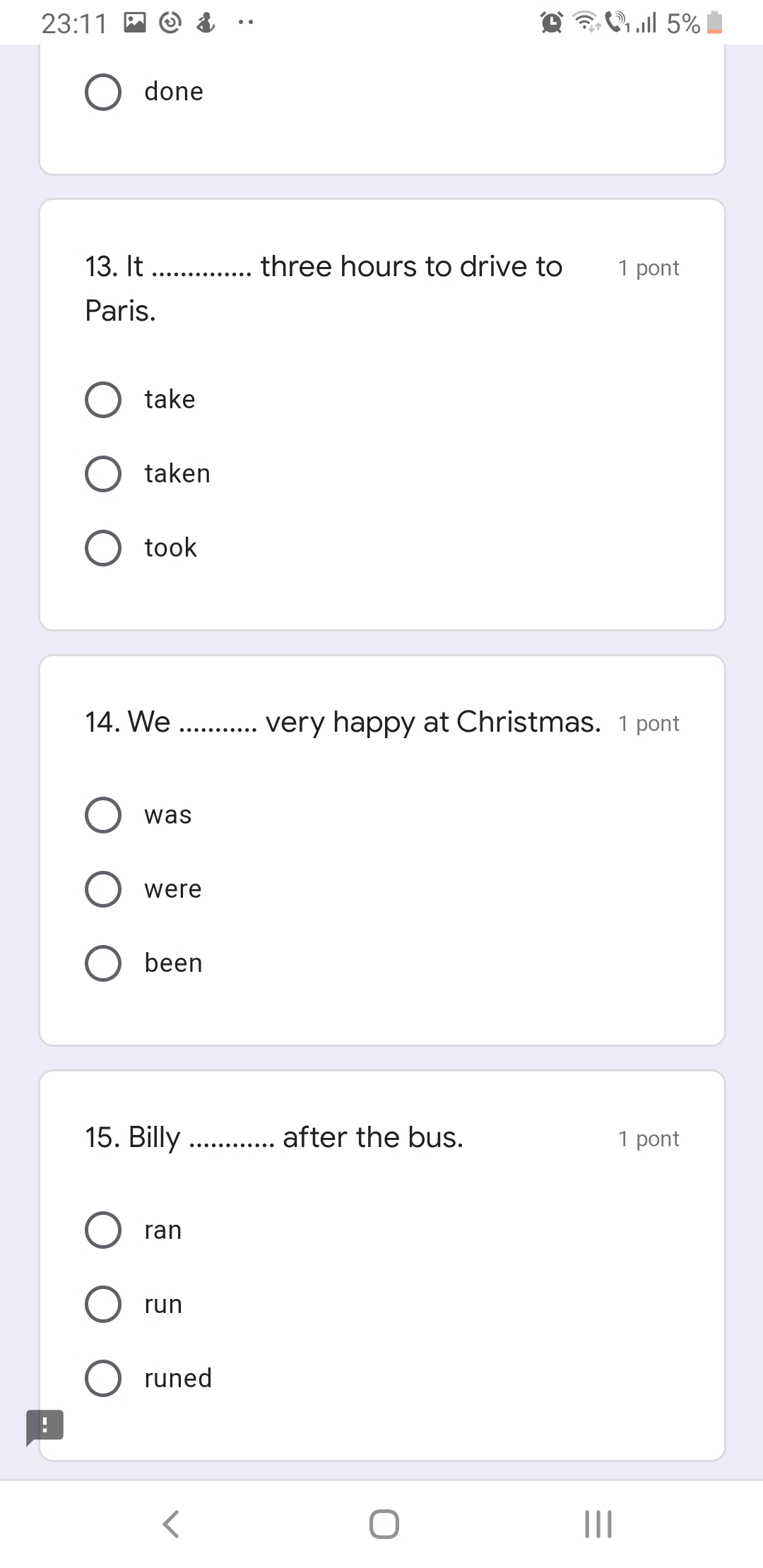This screenshot has width=763, height=1568.
Task: Choose 'was' for question 14
Action: (x=103, y=815)
